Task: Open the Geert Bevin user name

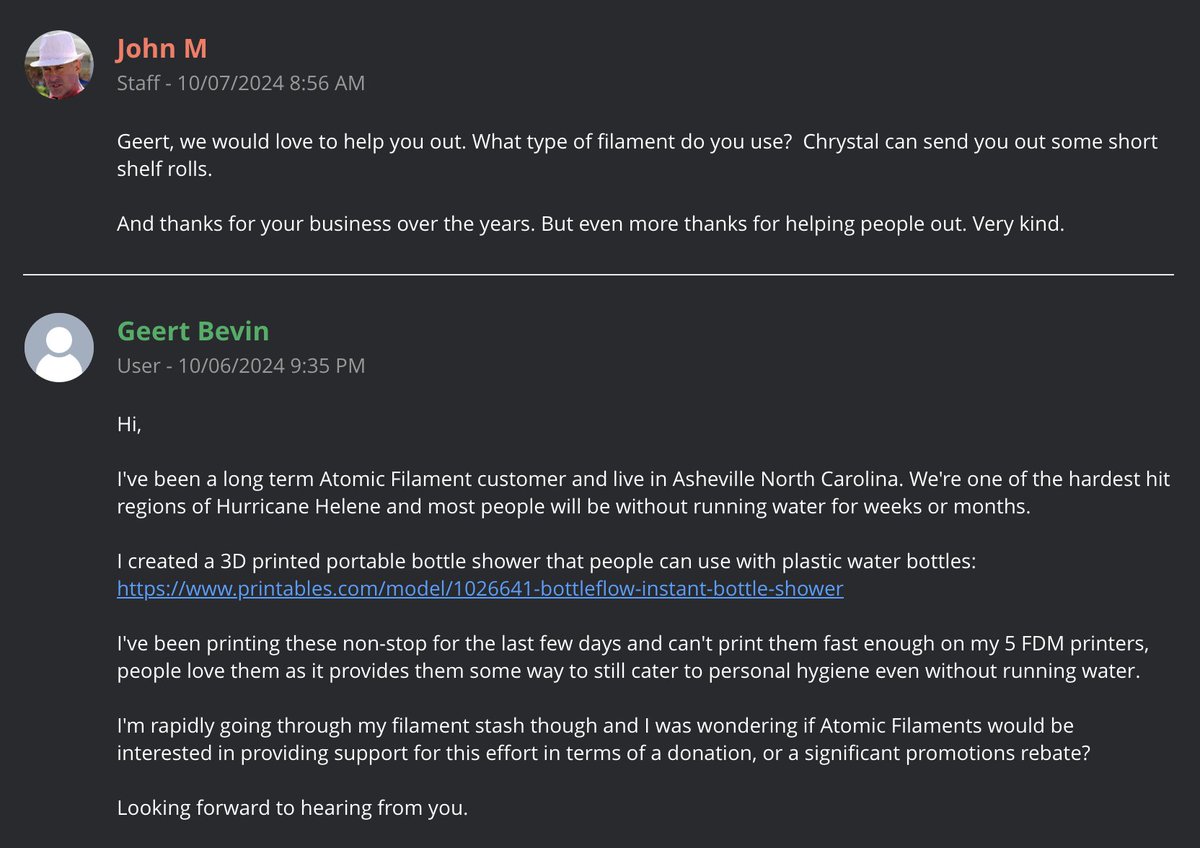Action: coord(193,331)
